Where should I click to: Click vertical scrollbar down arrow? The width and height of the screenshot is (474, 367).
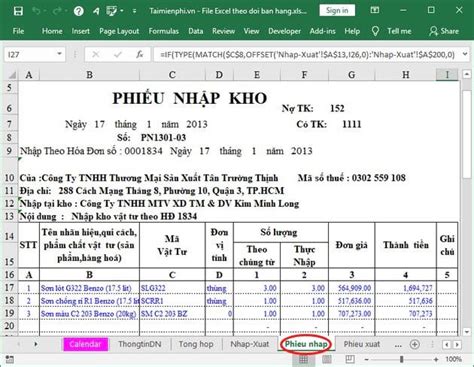tap(467, 332)
